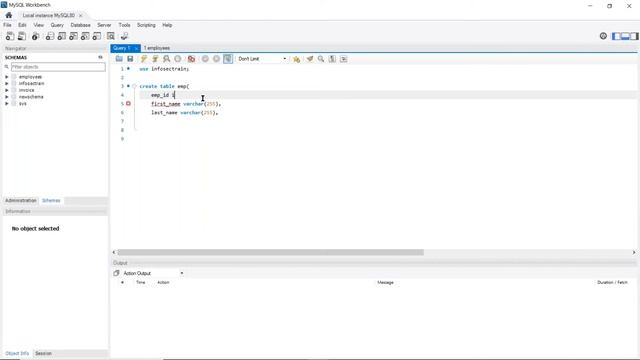Switch to the Session tab

click(x=43, y=353)
